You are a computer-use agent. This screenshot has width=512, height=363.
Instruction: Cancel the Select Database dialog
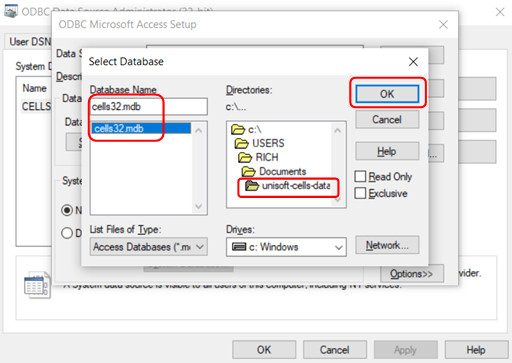pos(387,119)
